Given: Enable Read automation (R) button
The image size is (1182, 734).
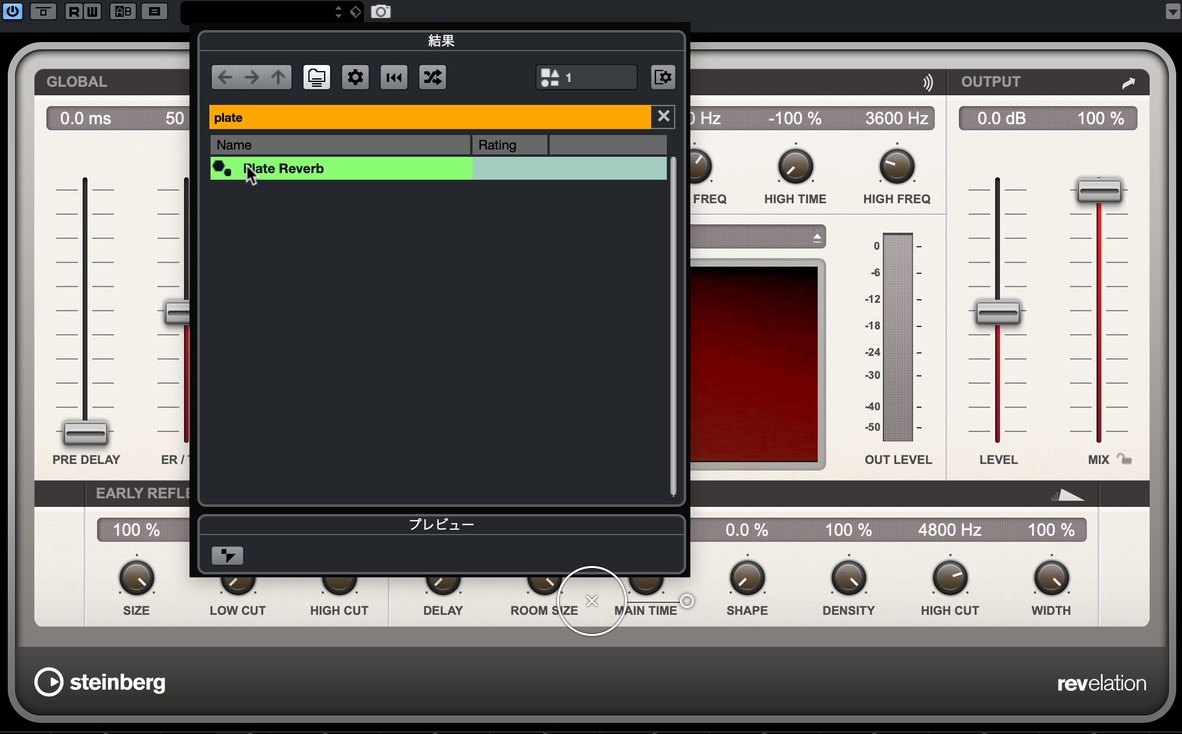Looking at the screenshot, I should 74,11.
